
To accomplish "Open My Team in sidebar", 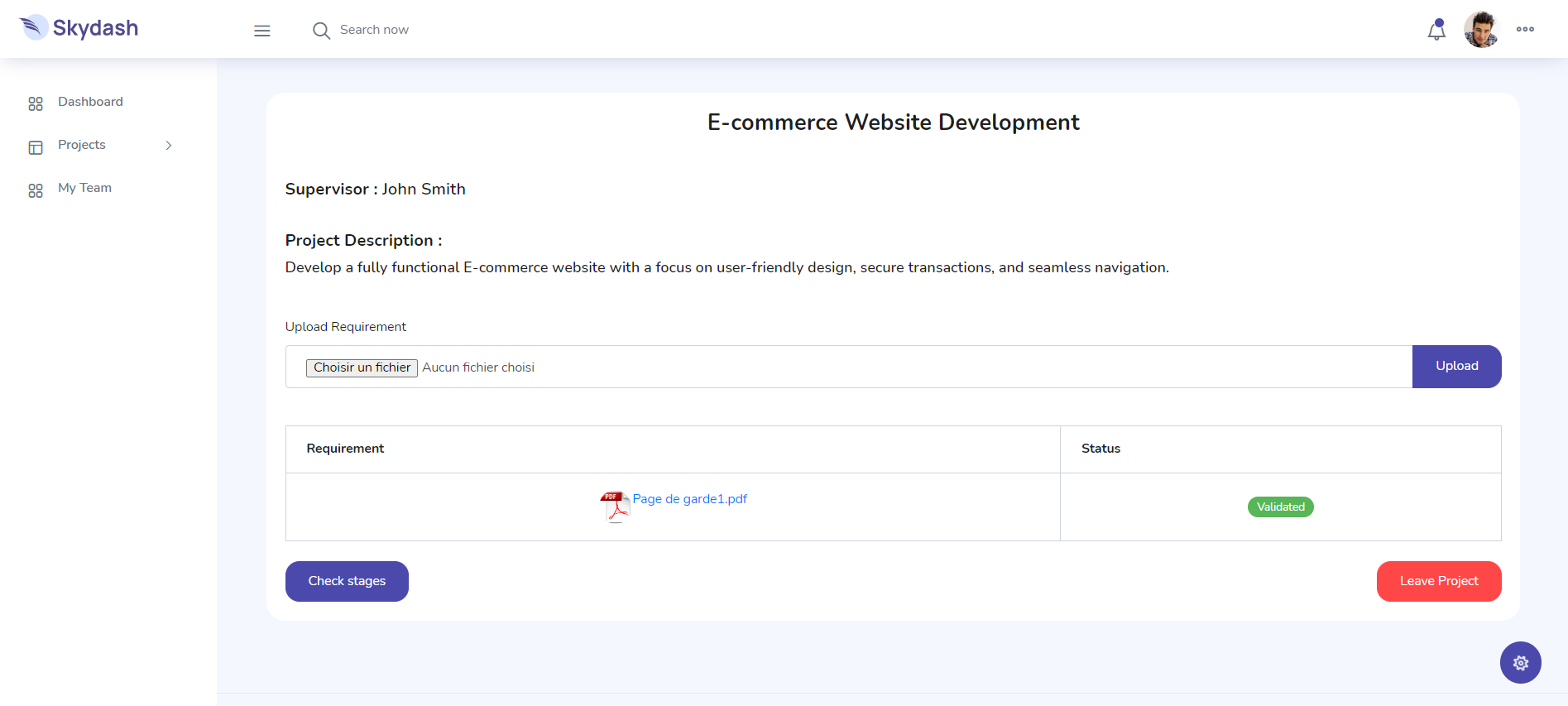I will click(84, 188).
